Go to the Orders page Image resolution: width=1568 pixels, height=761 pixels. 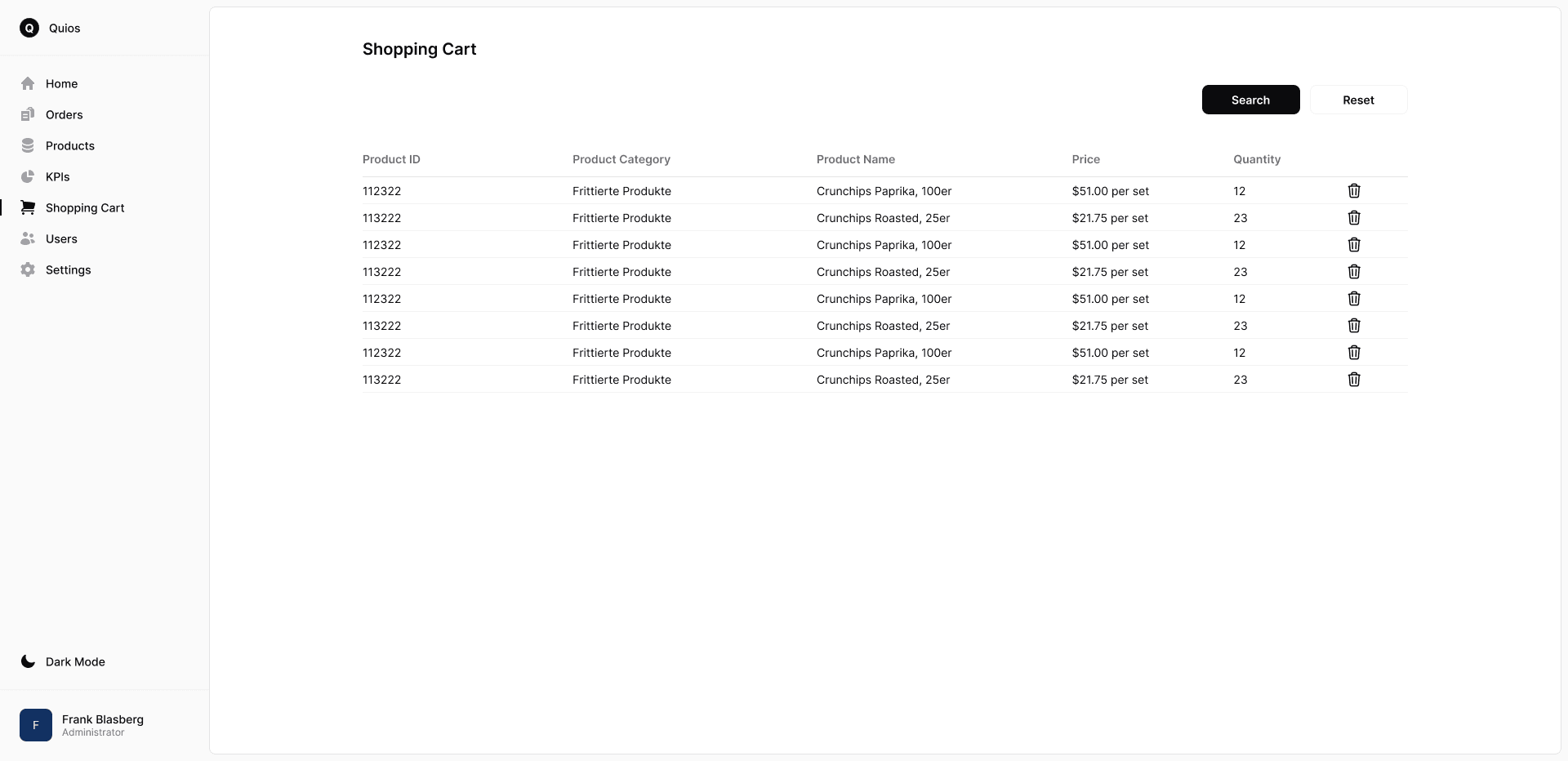[64, 114]
